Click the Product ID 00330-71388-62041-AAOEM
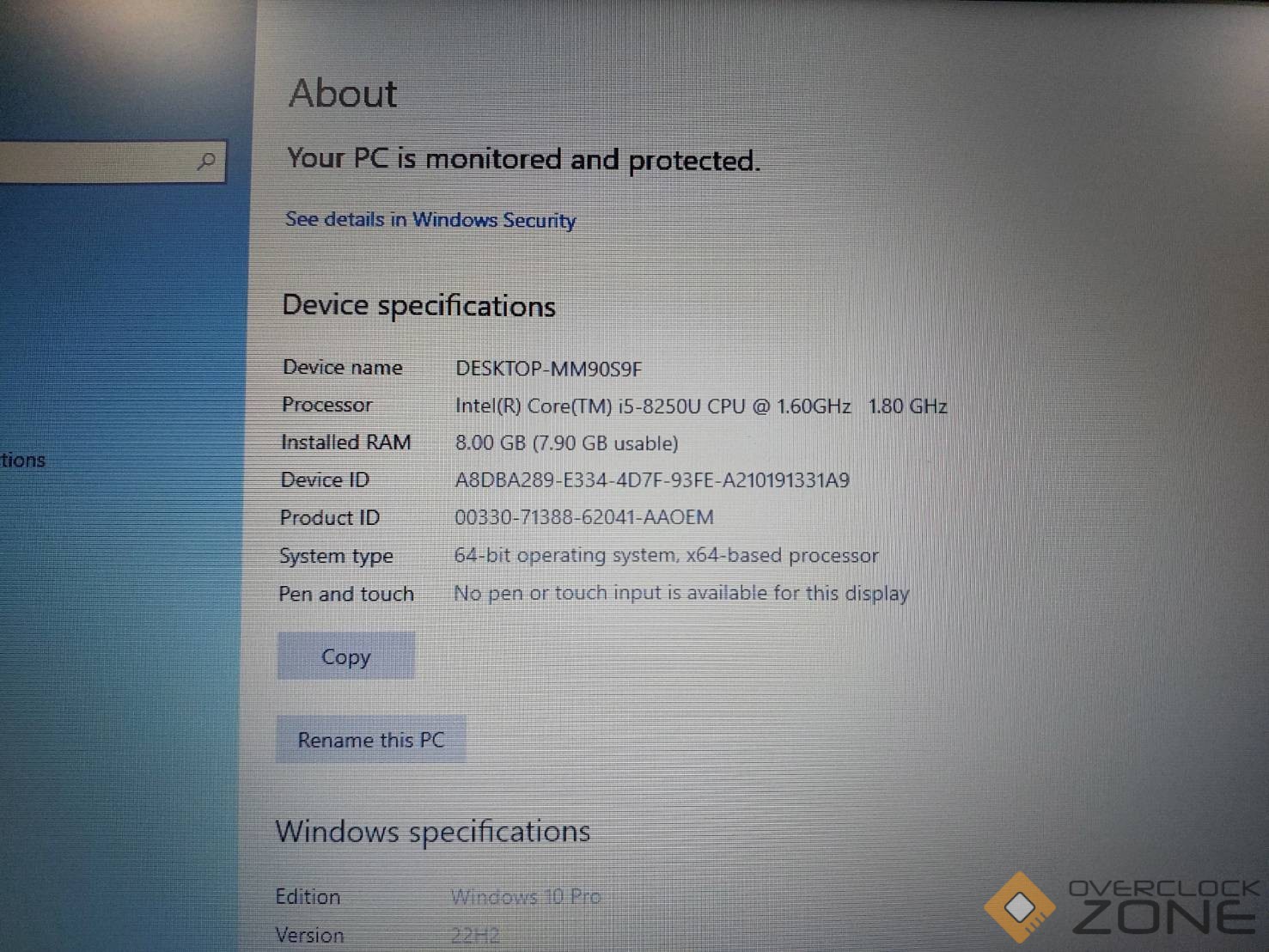The height and width of the screenshot is (952, 1269). tap(584, 517)
